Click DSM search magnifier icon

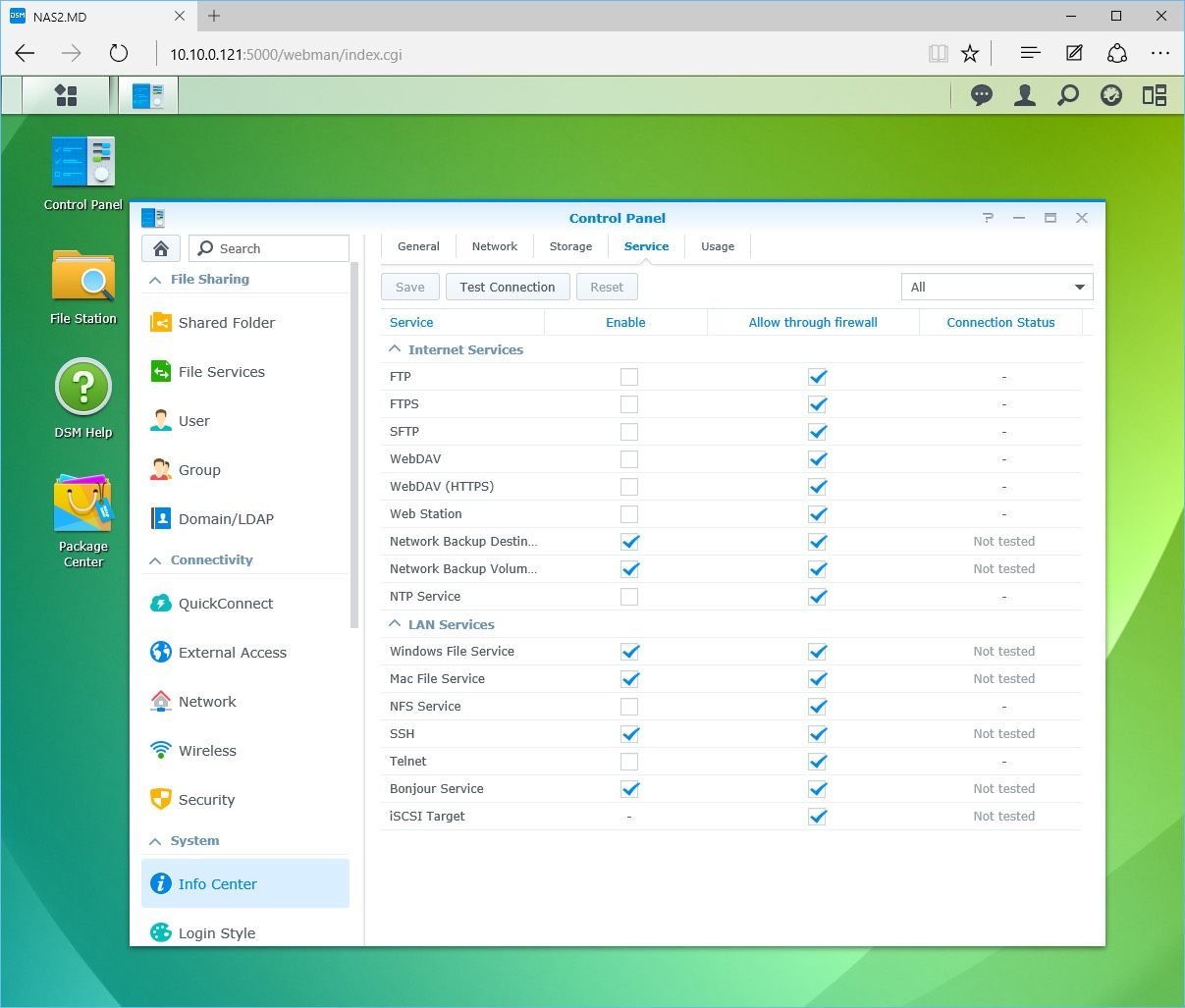tap(1068, 95)
